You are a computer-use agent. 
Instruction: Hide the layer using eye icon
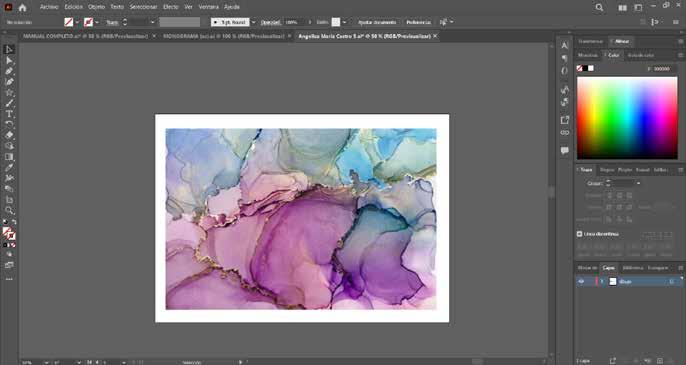(581, 282)
